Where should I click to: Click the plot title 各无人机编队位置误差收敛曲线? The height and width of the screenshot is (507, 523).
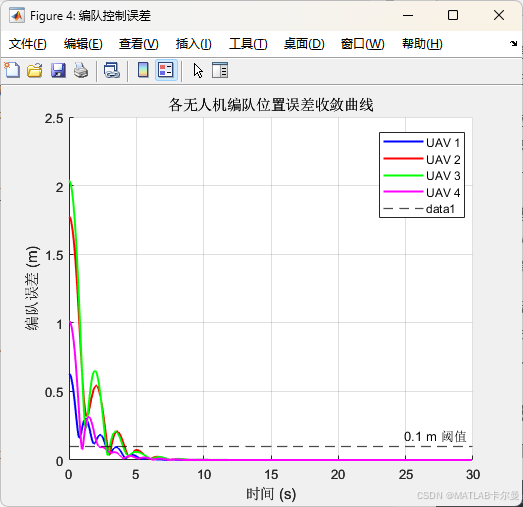click(271, 105)
